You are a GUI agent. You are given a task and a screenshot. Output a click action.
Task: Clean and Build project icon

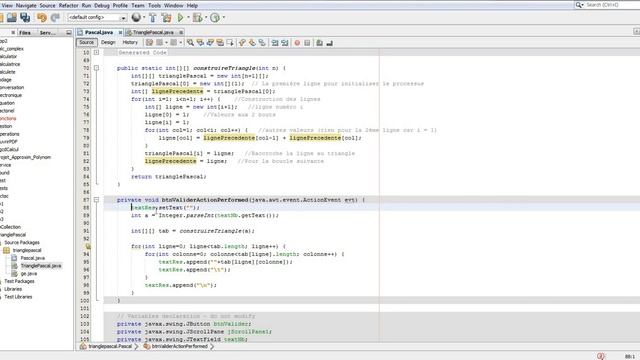pyautogui.click(x=166, y=17)
